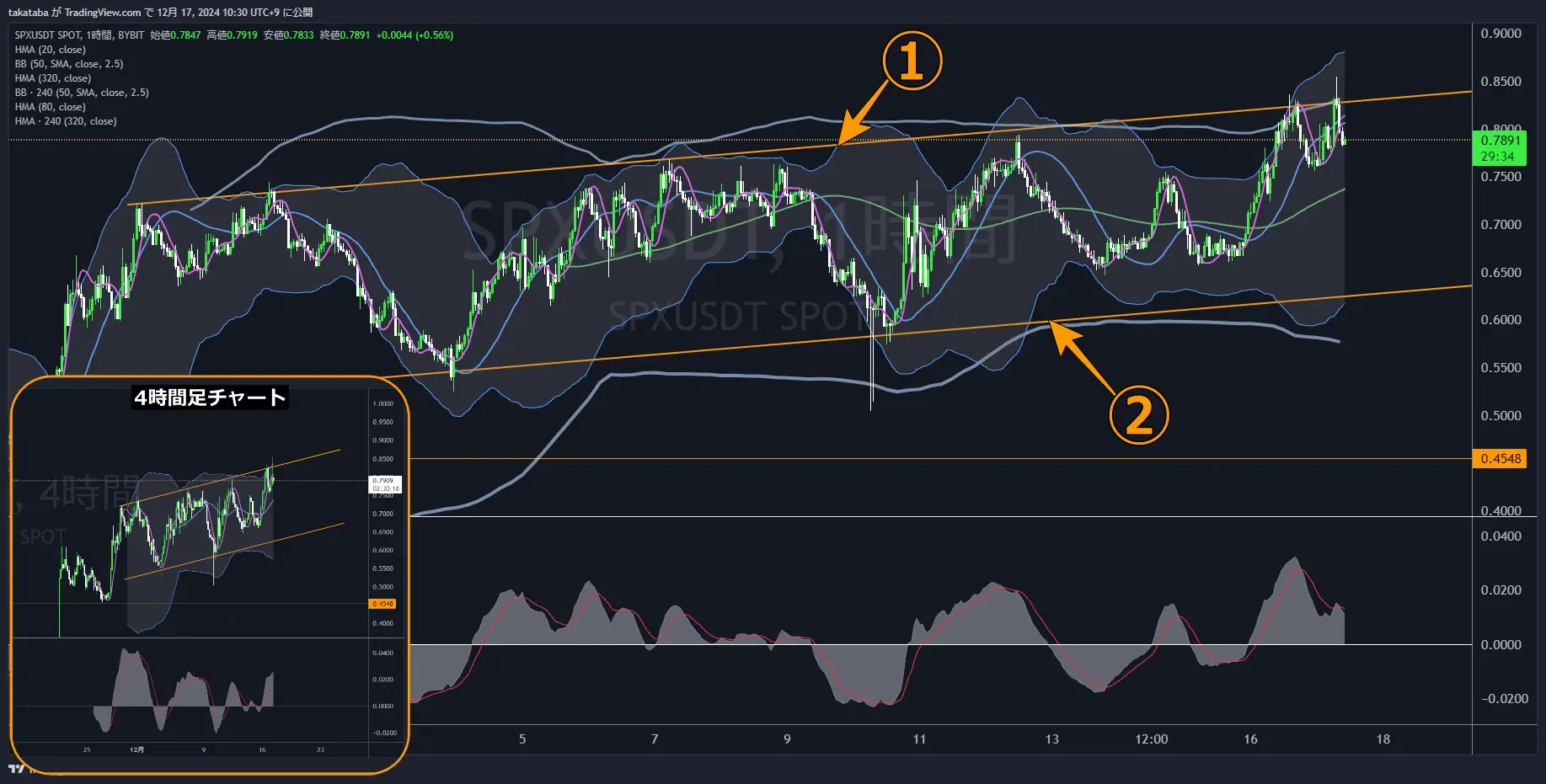Click the 0.6500 price axis label
The image size is (1546, 784).
1501,273
